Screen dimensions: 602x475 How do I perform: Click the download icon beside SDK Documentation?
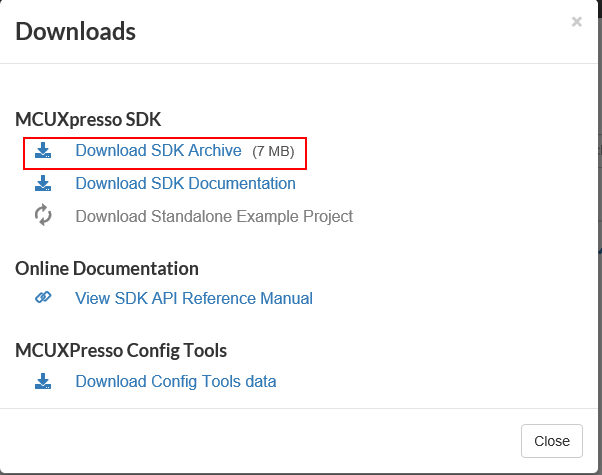(x=42, y=184)
